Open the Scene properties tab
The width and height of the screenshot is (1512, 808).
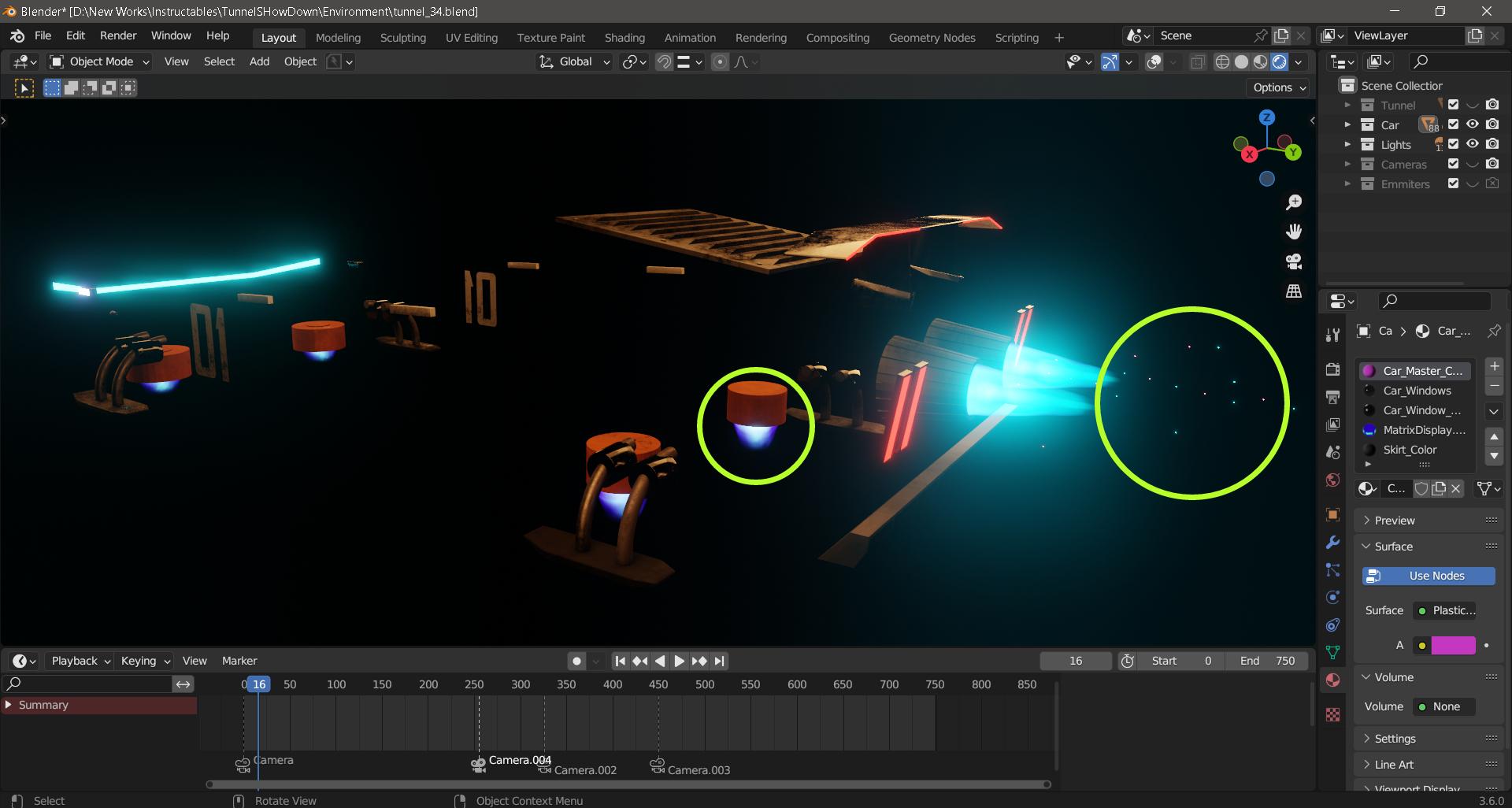click(x=1332, y=452)
